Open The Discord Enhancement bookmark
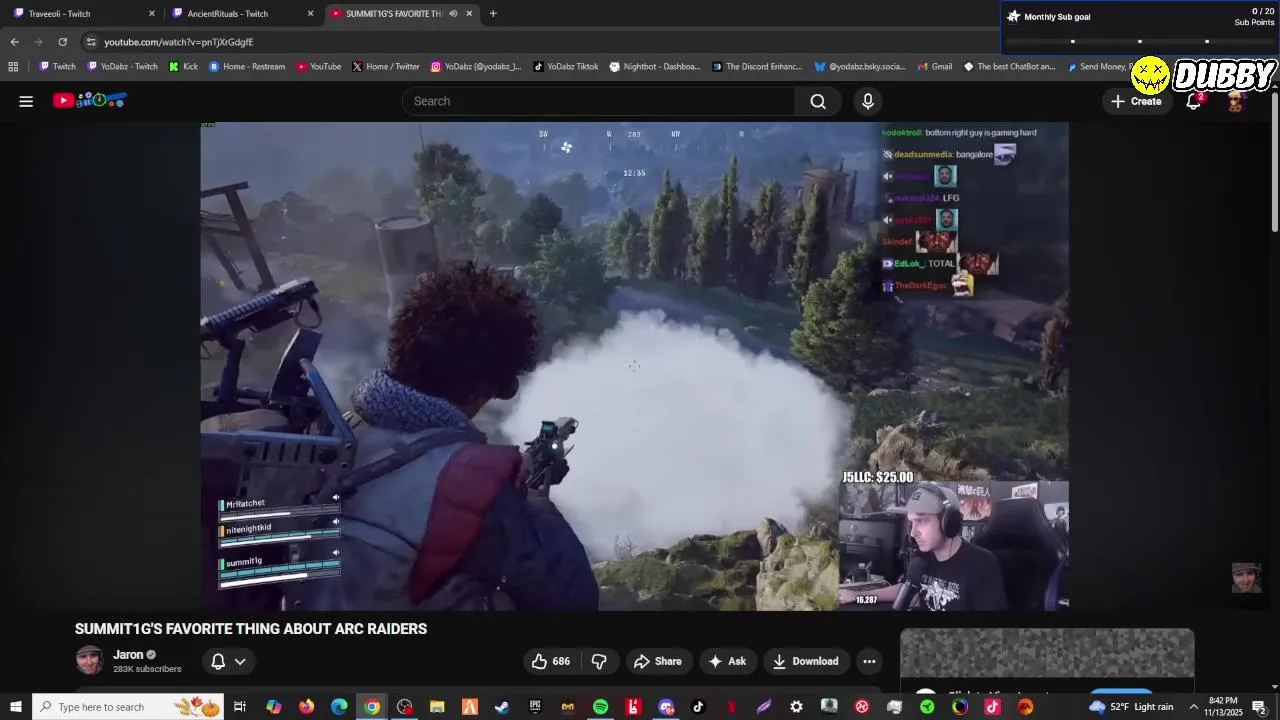This screenshot has width=1280, height=720. tap(757, 67)
